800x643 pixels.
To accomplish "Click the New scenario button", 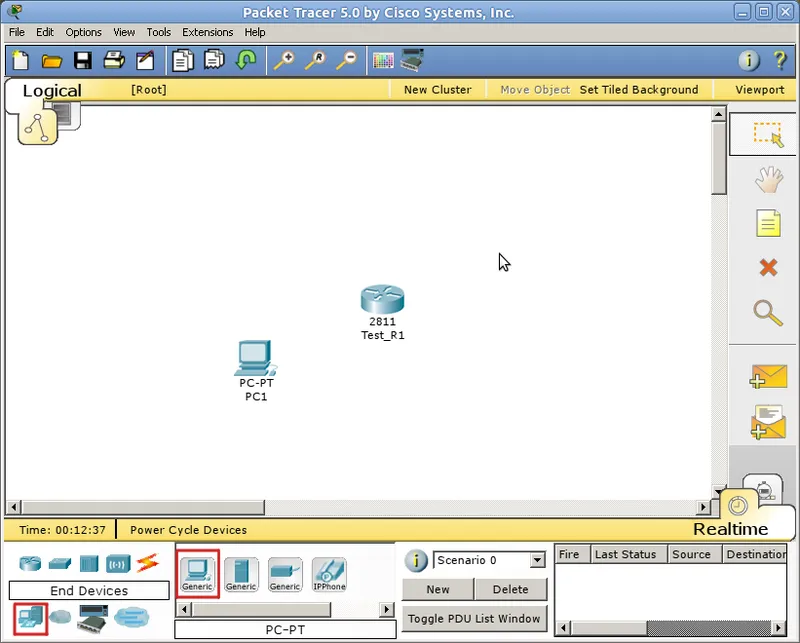I will coord(438,589).
